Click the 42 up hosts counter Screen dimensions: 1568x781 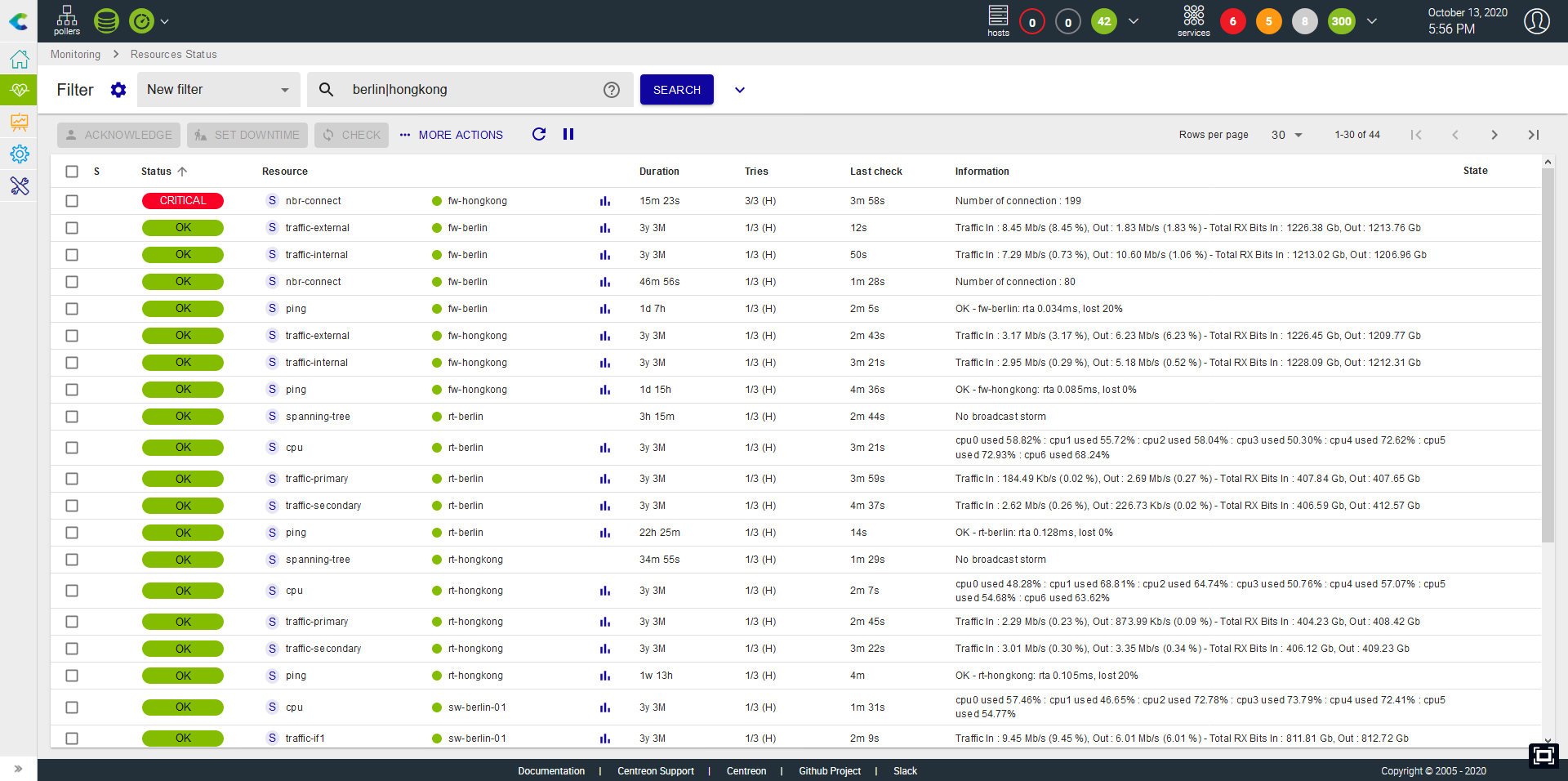(1104, 21)
